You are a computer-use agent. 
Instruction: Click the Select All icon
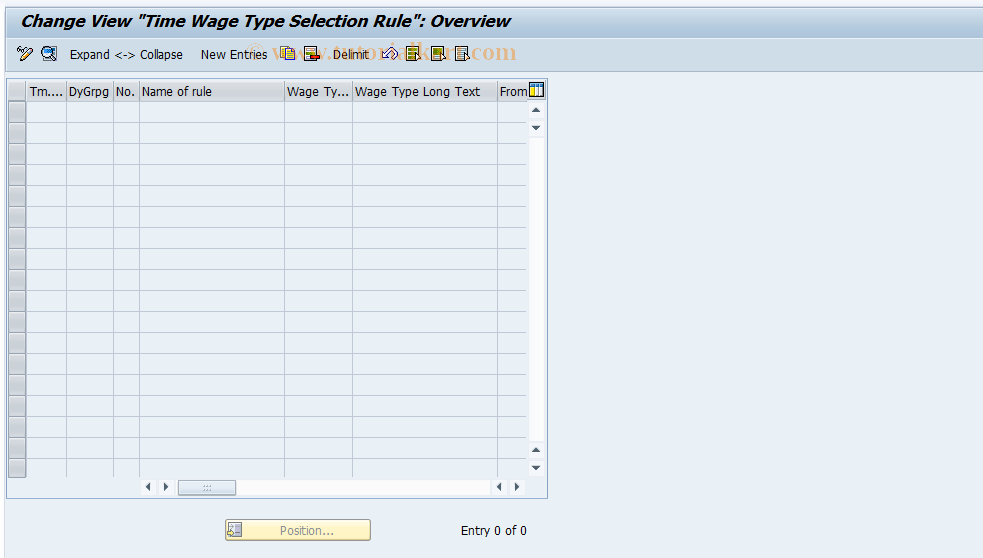click(x=413, y=54)
